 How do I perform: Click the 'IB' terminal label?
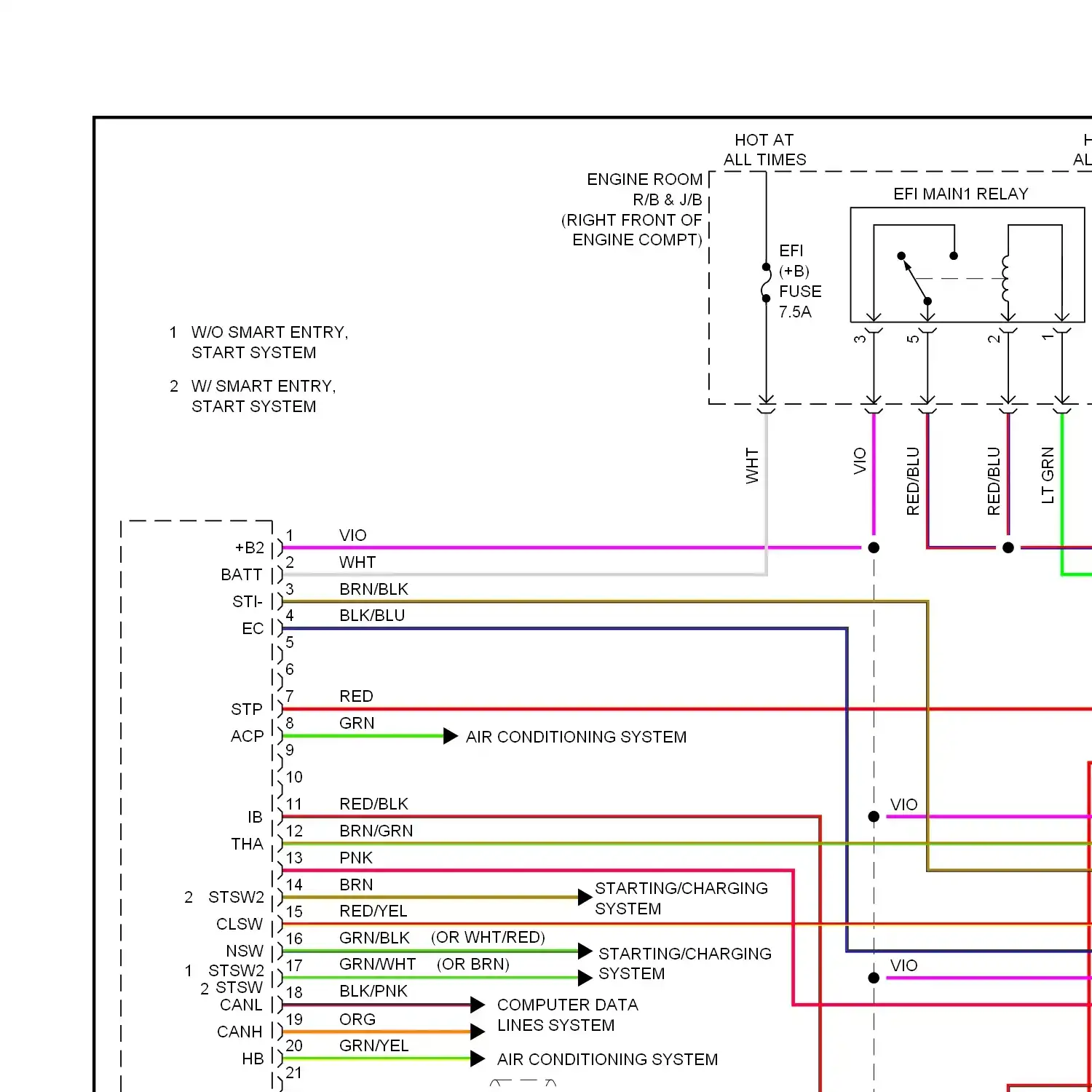(x=255, y=817)
